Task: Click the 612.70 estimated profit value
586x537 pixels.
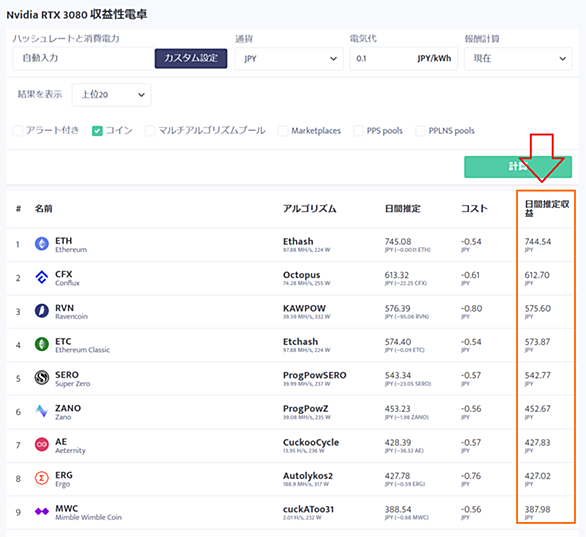Action: pyautogui.click(x=537, y=275)
